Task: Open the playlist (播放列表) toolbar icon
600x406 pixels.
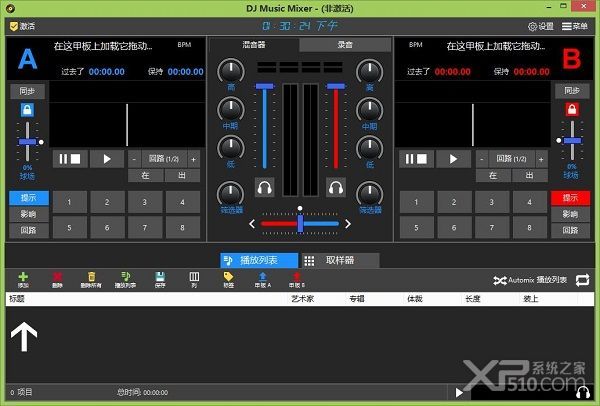Action: tap(126, 277)
